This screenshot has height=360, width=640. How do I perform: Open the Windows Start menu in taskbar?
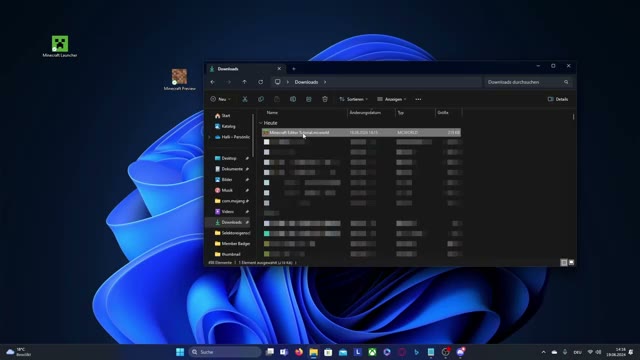[x=180, y=352]
